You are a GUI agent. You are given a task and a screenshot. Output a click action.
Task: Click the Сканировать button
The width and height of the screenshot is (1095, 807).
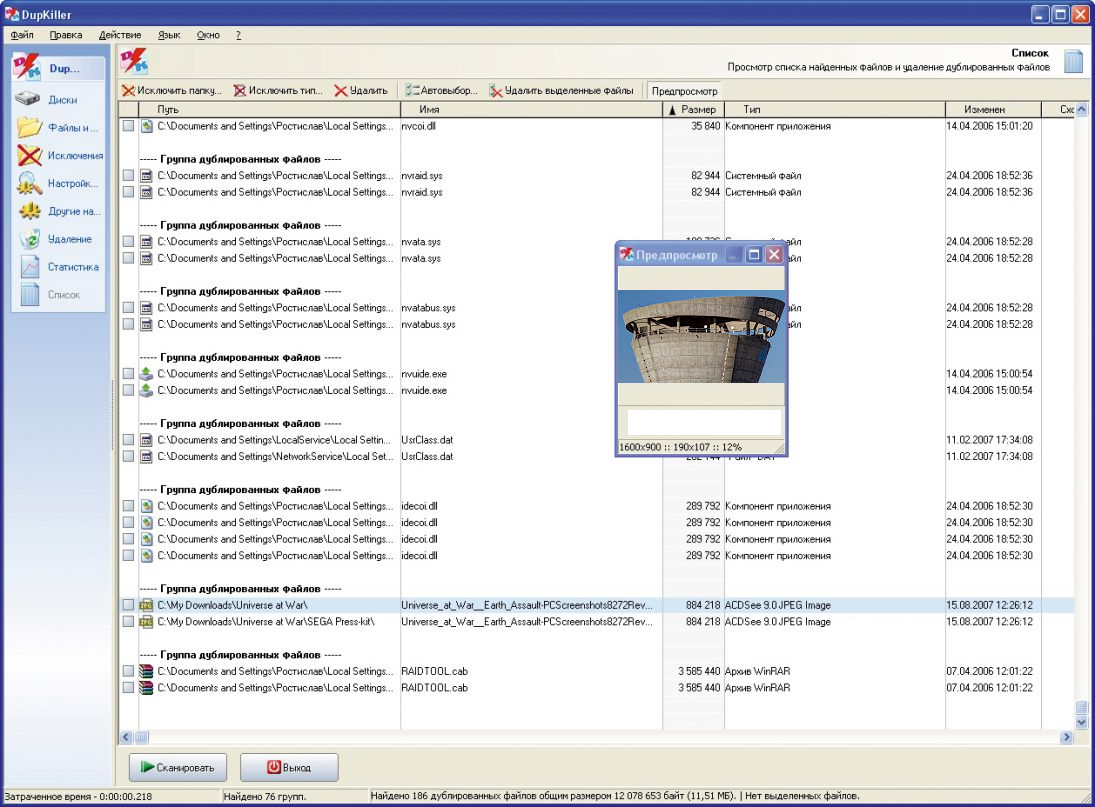click(178, 767)
